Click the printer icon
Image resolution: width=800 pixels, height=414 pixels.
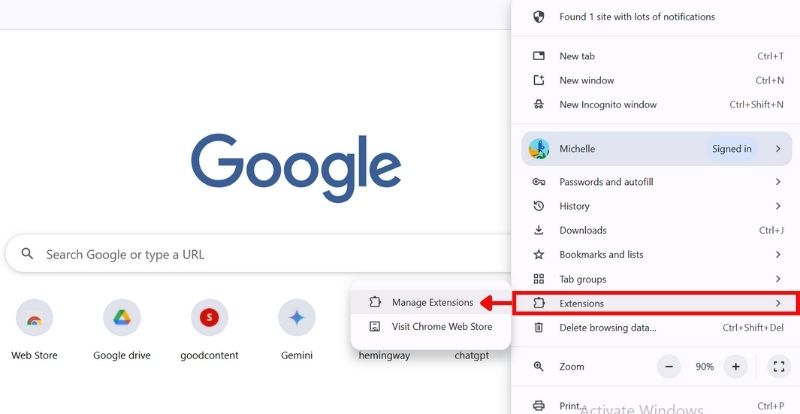[x=539, y=406]
